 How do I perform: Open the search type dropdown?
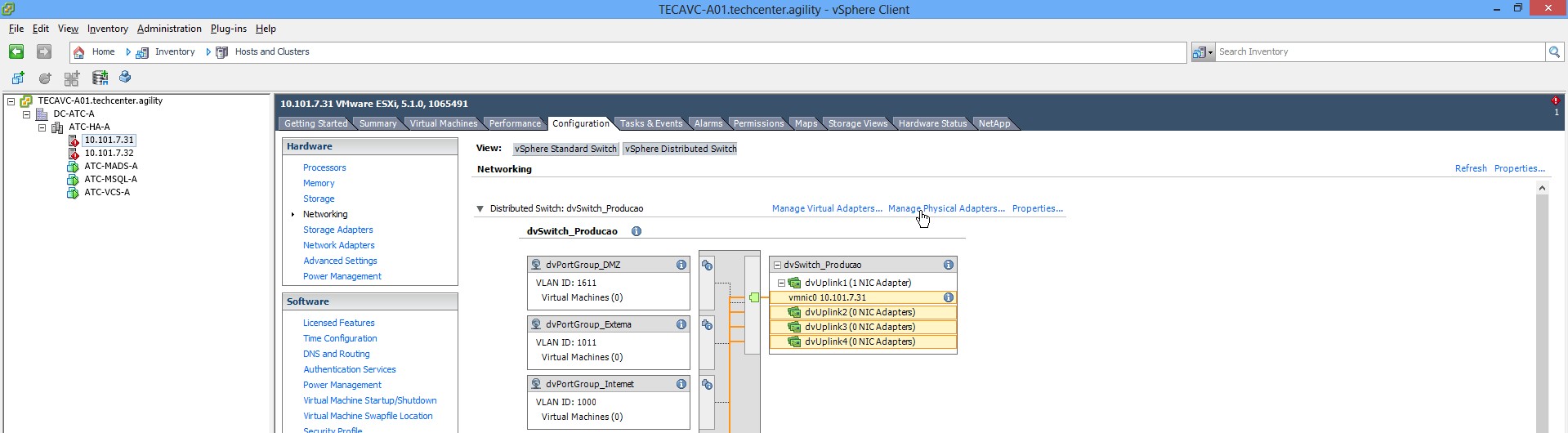1203,52
